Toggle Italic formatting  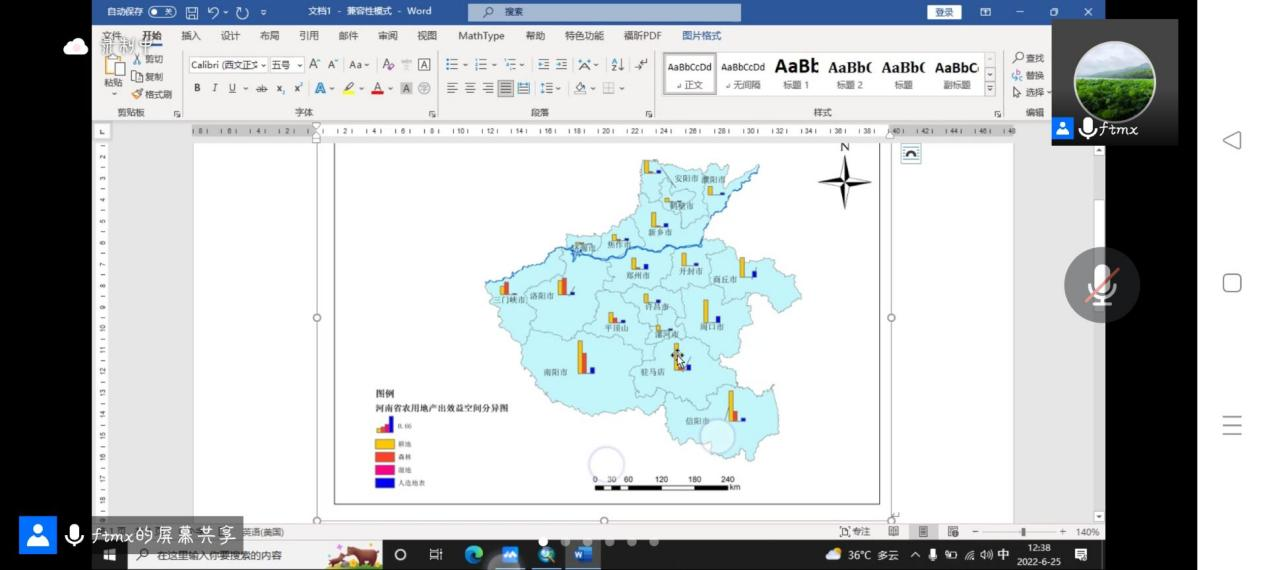[214, 88]
